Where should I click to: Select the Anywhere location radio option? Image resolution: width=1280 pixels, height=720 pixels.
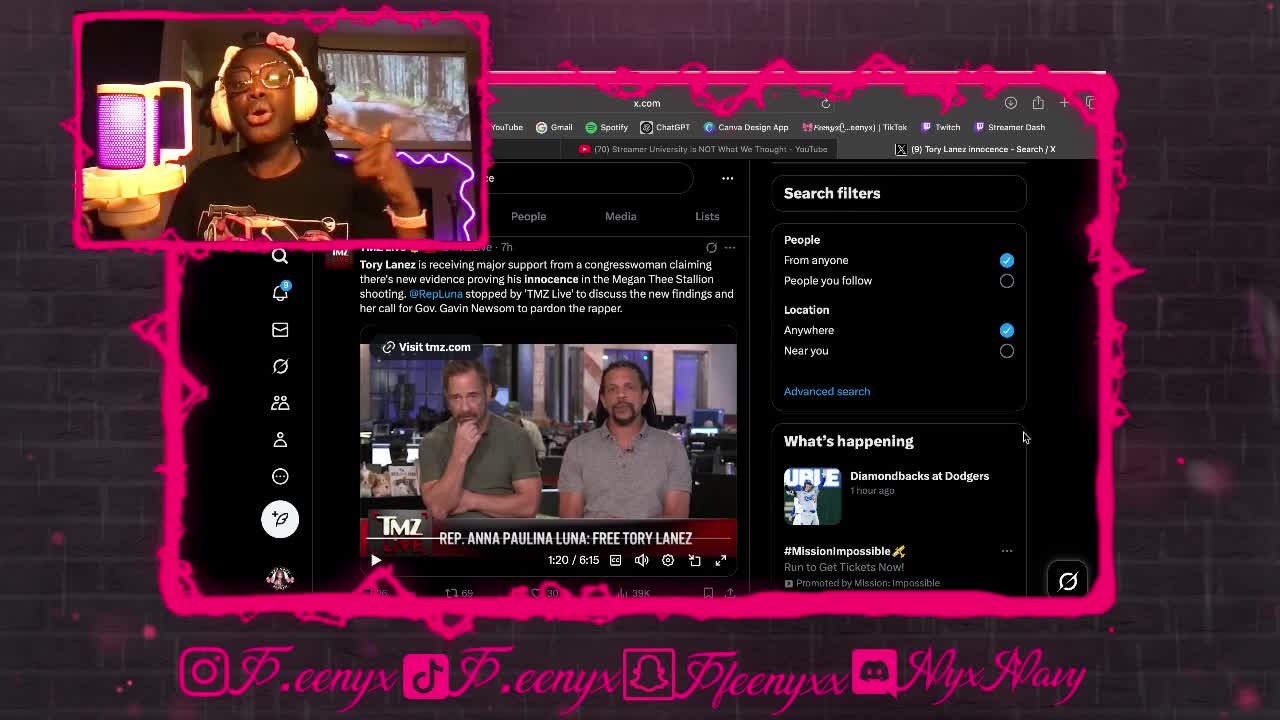point(1006,330)
